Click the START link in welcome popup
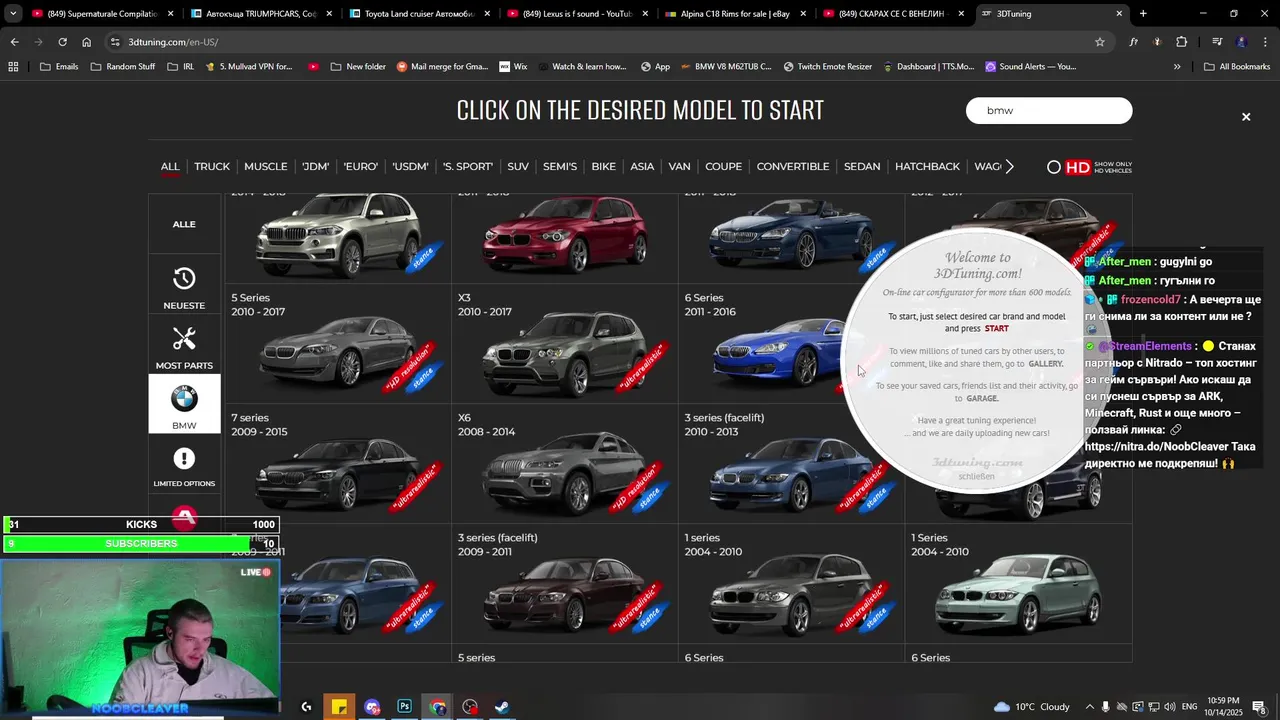Image resolution: width=1280 pixels, height=720 pixels. (x=997, y=329)
